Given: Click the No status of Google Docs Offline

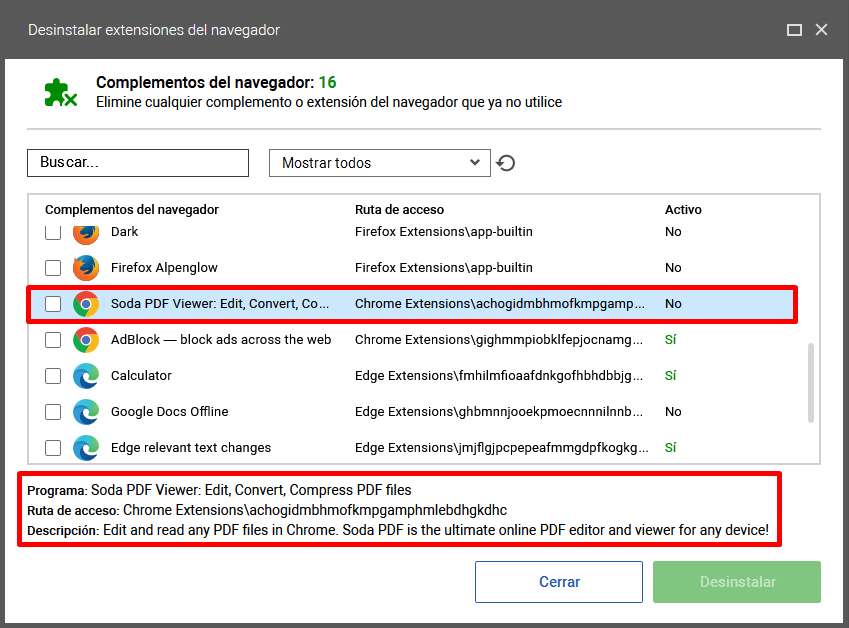Looking at the screenshot, I should pos(673,411).
